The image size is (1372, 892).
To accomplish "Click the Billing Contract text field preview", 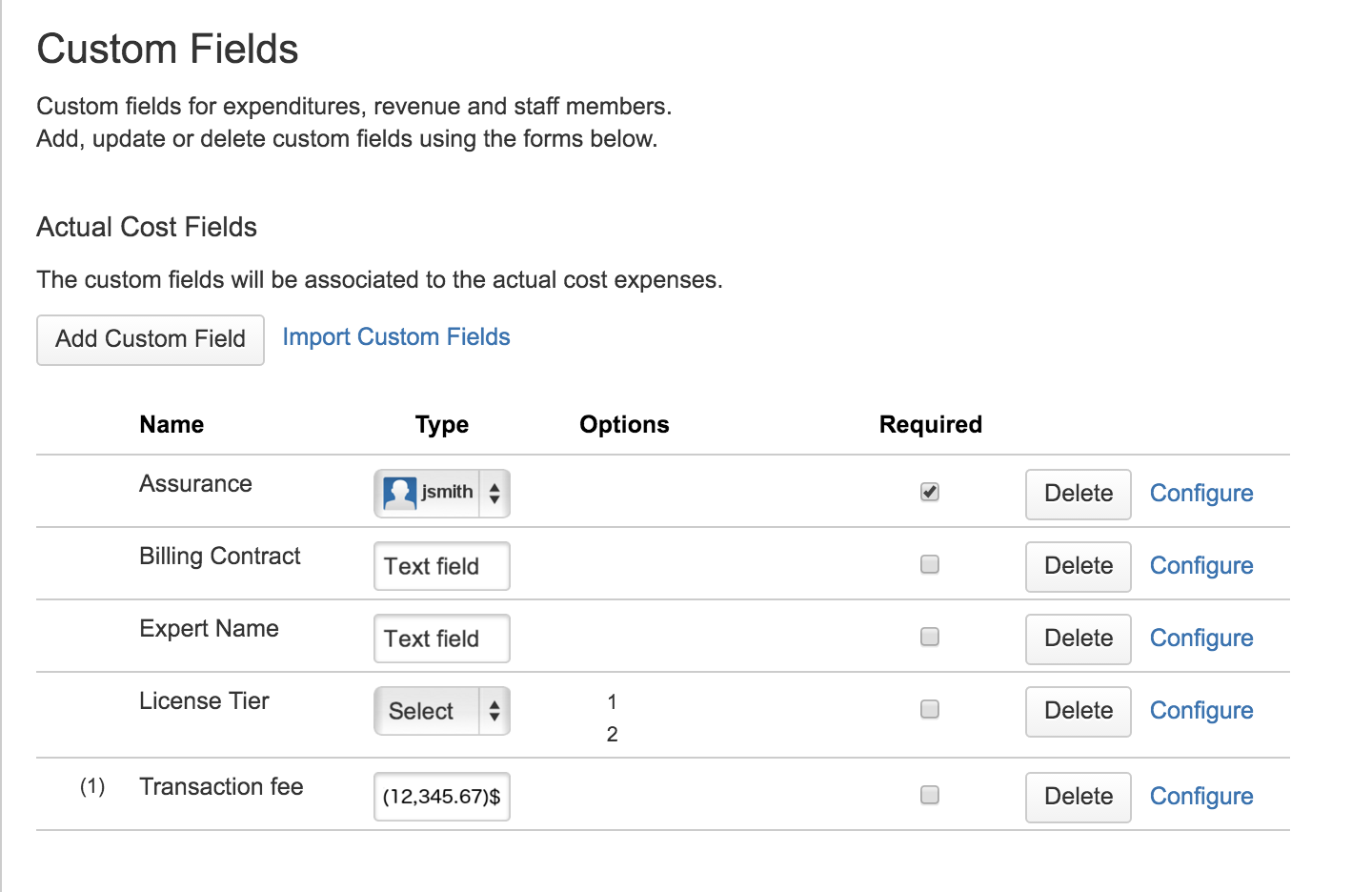I will tap(441, 566).
